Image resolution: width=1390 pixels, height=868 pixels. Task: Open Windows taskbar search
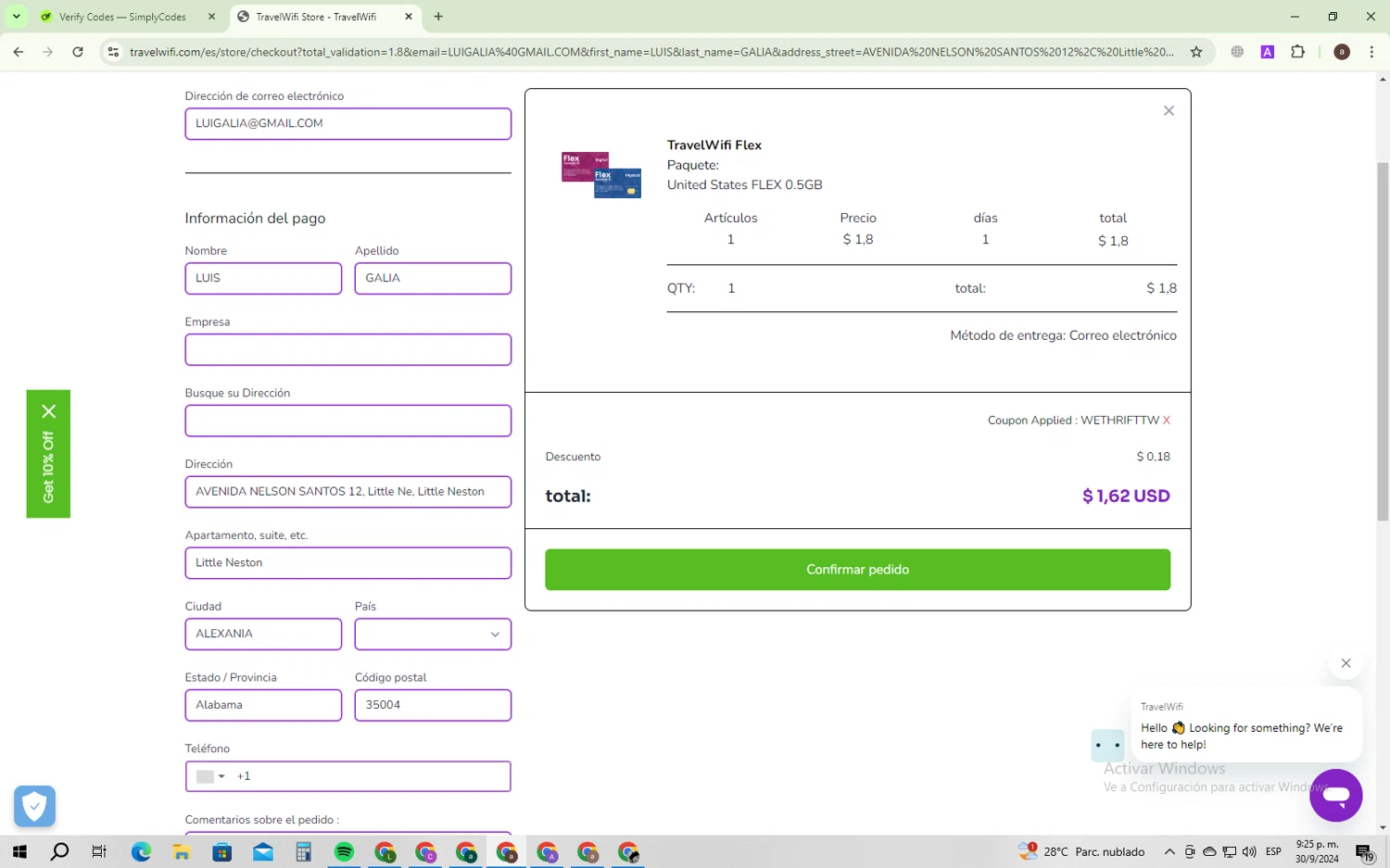point(59,852)
